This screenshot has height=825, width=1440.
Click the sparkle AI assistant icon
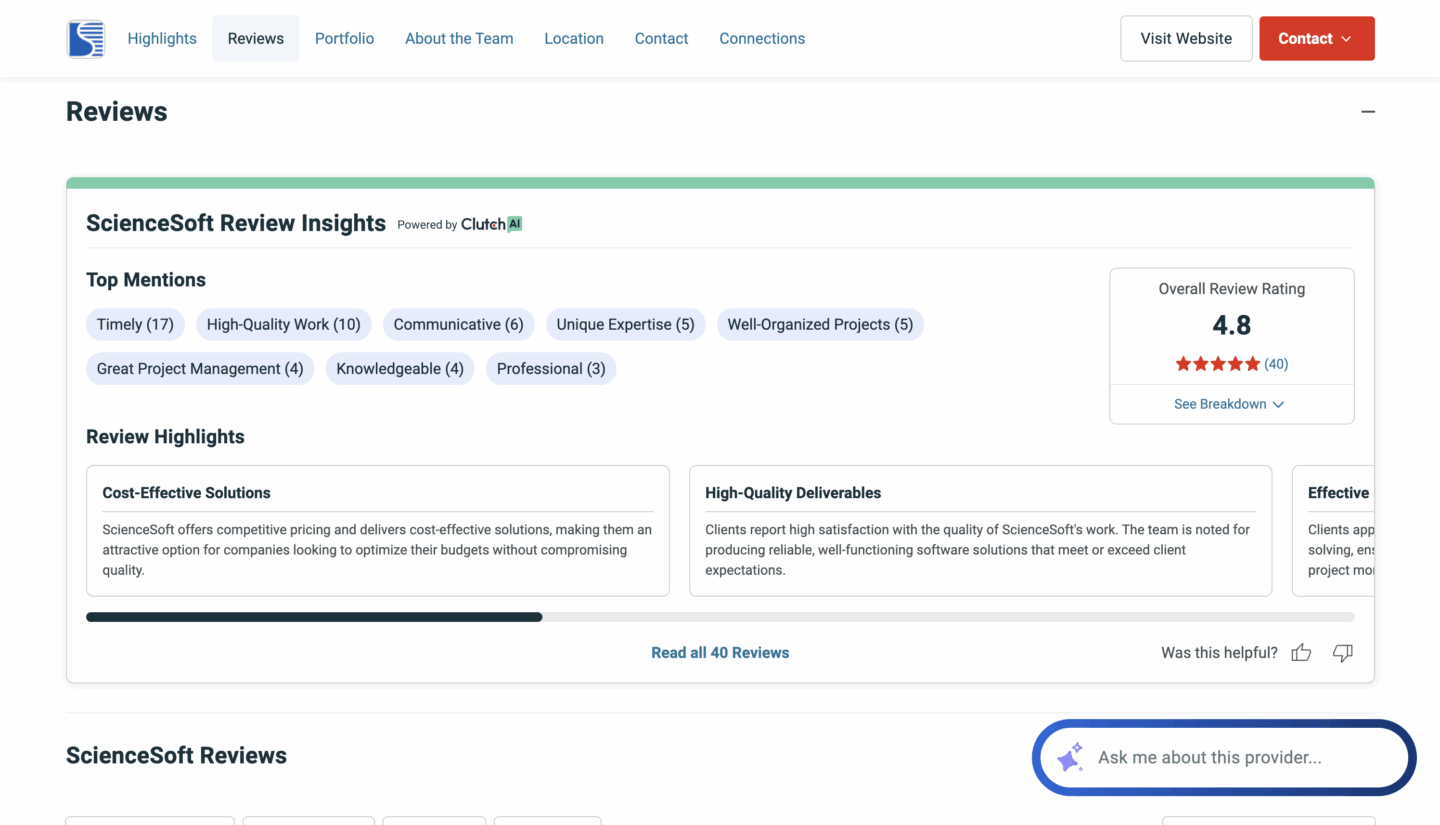[x=1070, y=757]
